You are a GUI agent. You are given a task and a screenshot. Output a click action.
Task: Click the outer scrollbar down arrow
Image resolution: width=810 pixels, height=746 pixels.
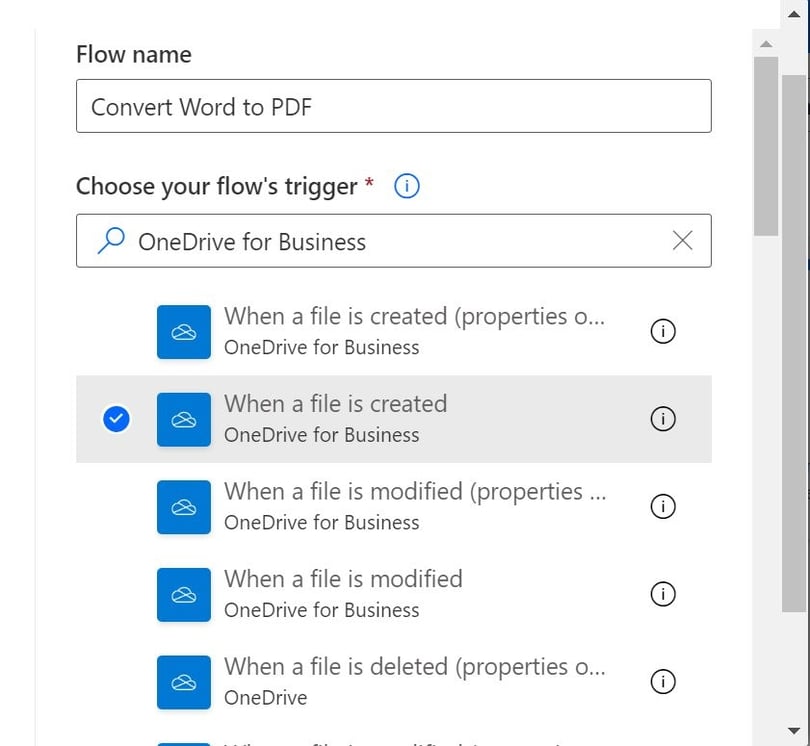coord(794,731)
